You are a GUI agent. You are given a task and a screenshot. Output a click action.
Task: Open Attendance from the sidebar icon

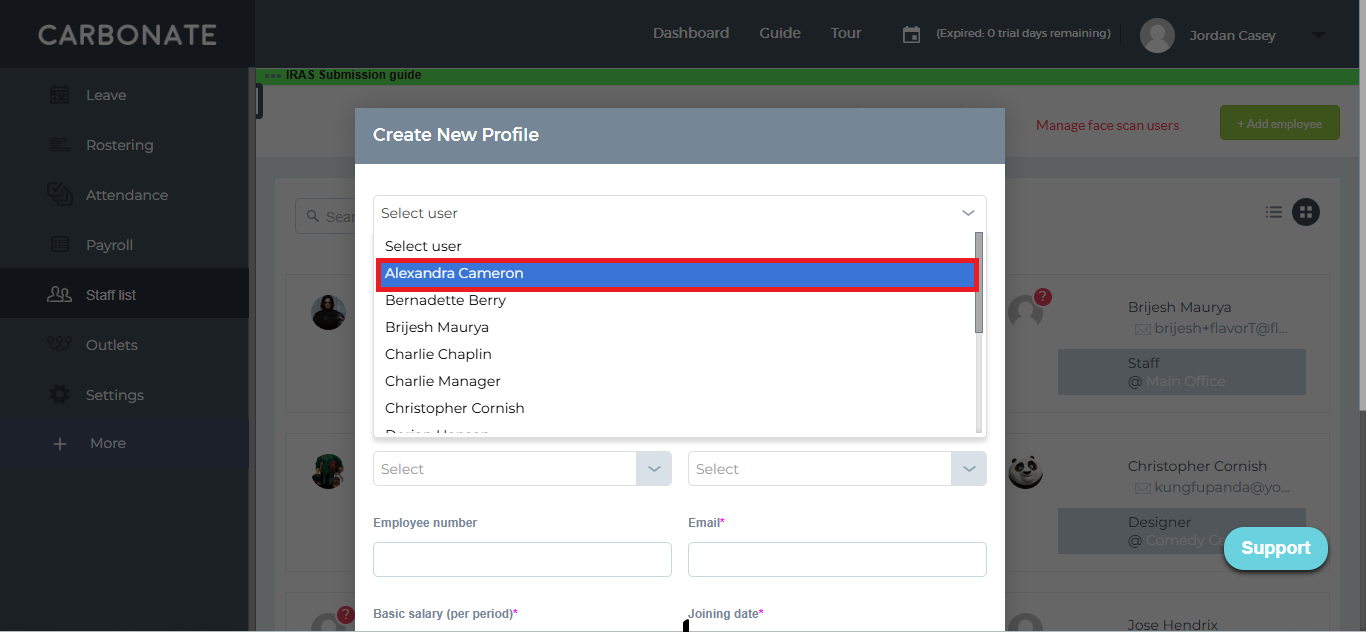[x=60, y=194]
